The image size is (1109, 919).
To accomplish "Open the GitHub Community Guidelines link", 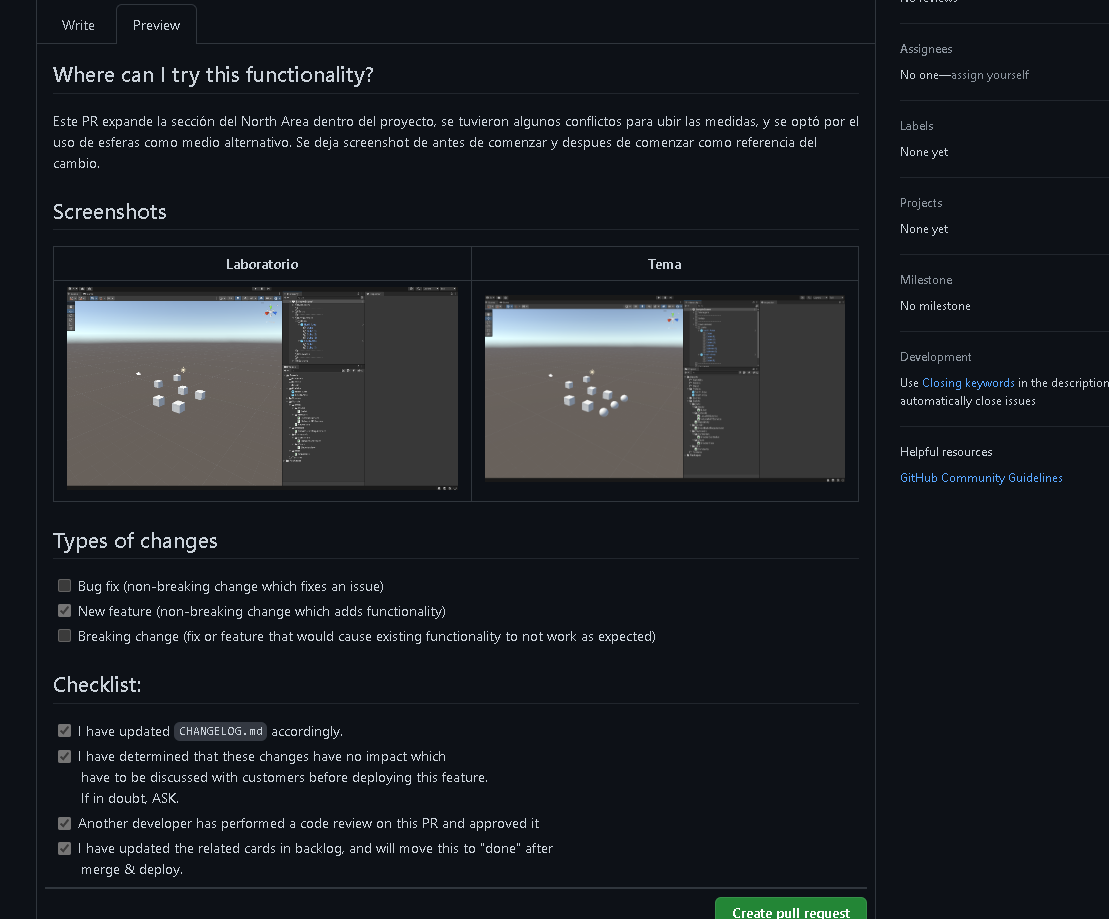I will click(x=980, y=478).
